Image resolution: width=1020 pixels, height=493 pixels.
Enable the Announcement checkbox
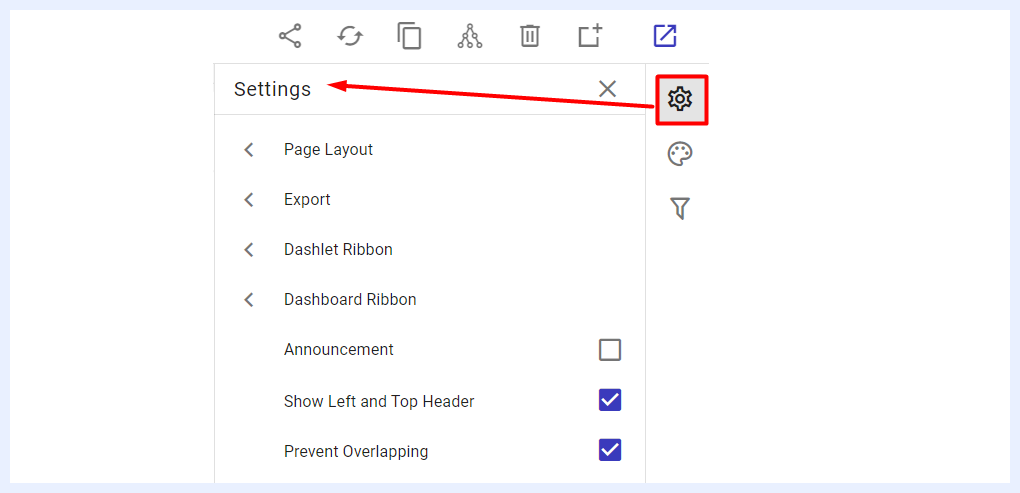click(x=610, y=350)
